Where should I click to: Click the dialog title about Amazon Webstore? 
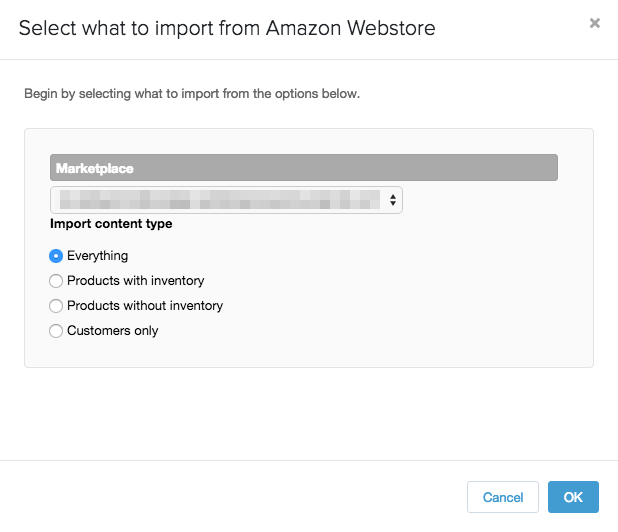point(227,28)
